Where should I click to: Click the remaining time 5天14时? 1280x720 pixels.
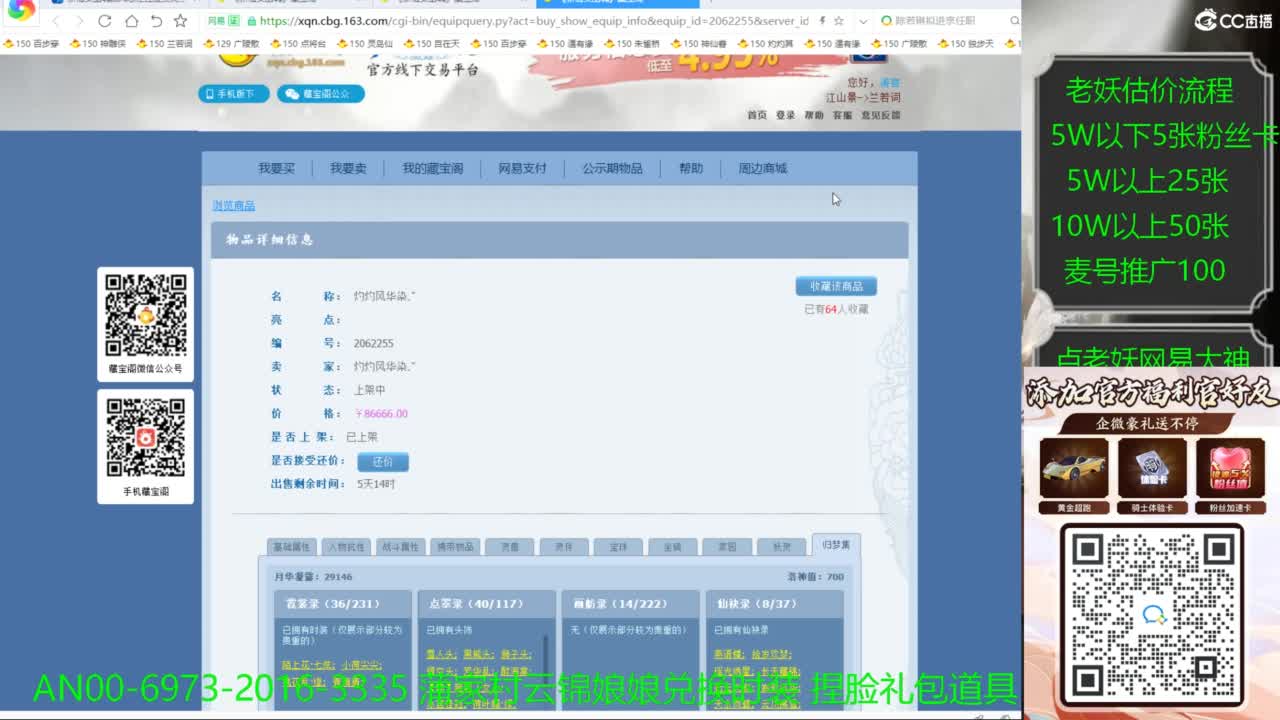pyautogui.click(x=376, y=484)
